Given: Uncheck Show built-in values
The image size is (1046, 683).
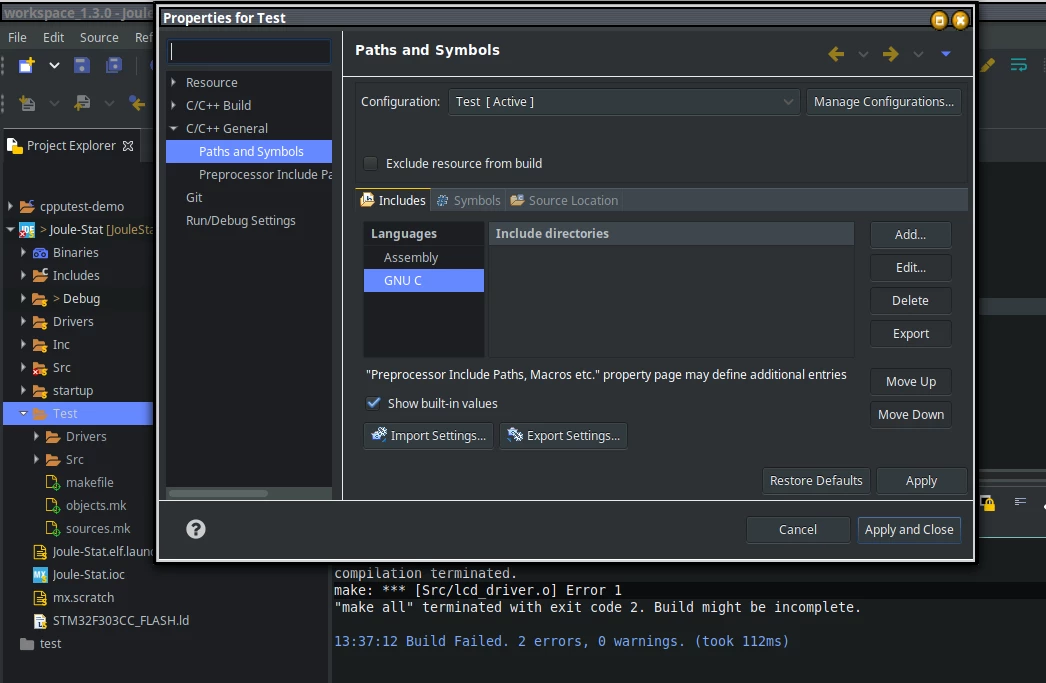Looking at the screenshot, I should coord(374,403).
